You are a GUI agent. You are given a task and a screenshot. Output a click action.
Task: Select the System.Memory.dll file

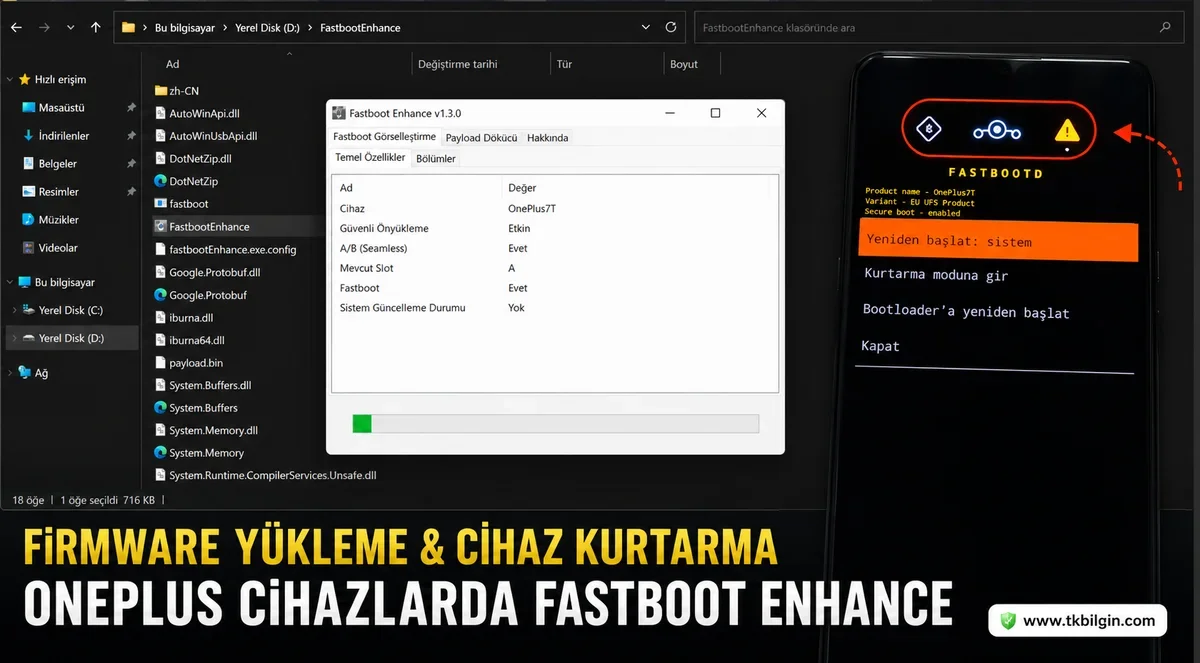pyautogui.click(x=206, y=430)
